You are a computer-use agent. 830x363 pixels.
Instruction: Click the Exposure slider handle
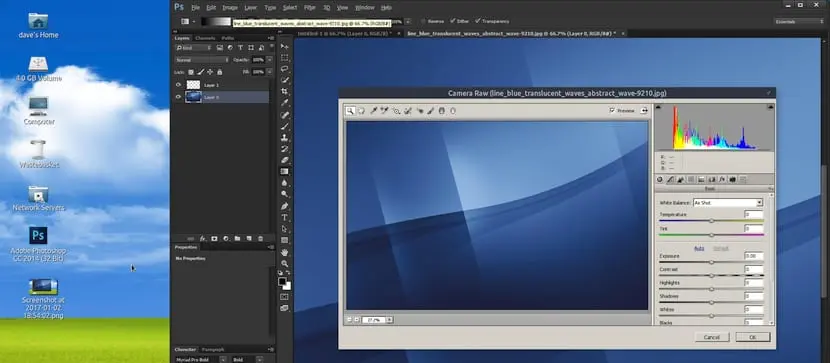[x=711, y=262]
